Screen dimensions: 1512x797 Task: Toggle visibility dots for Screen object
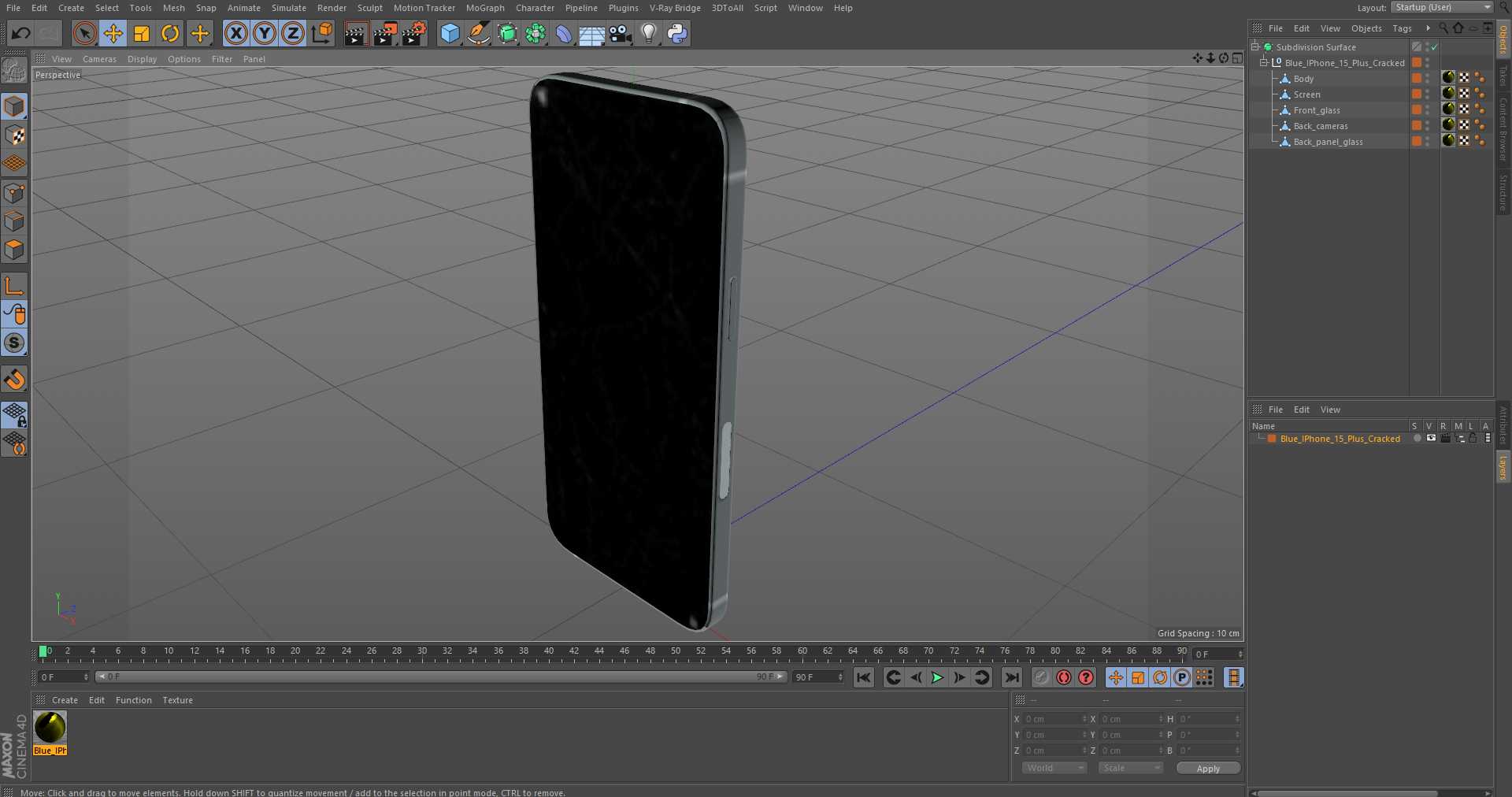pos(1428,95)
